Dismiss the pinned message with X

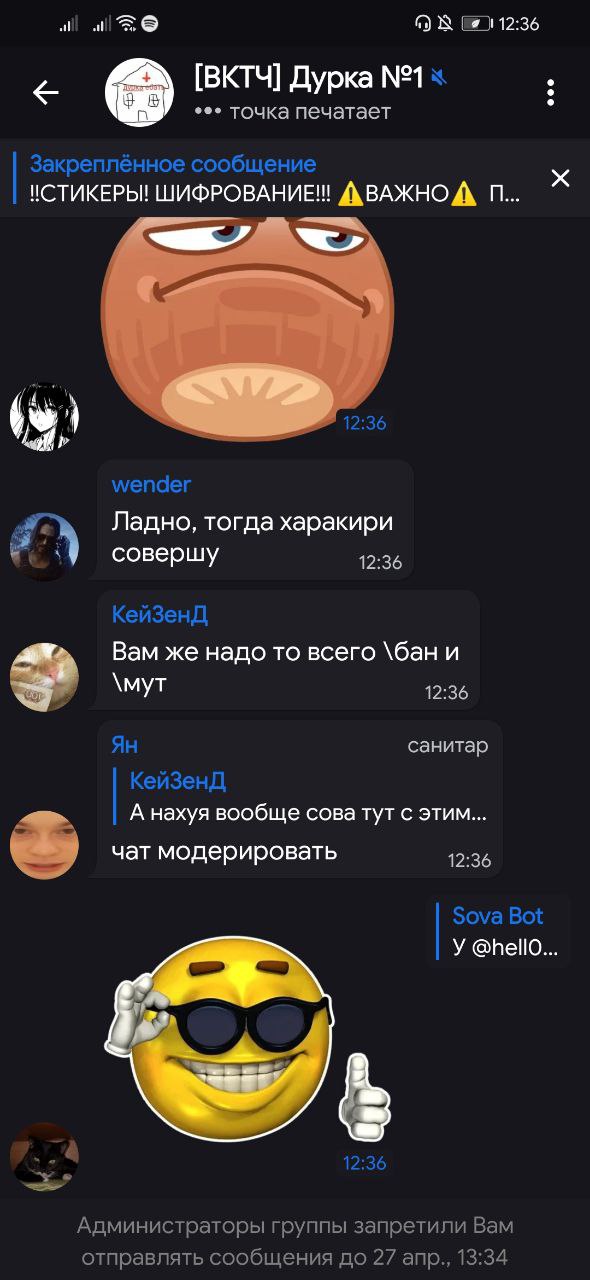click(x=560, y=178)
